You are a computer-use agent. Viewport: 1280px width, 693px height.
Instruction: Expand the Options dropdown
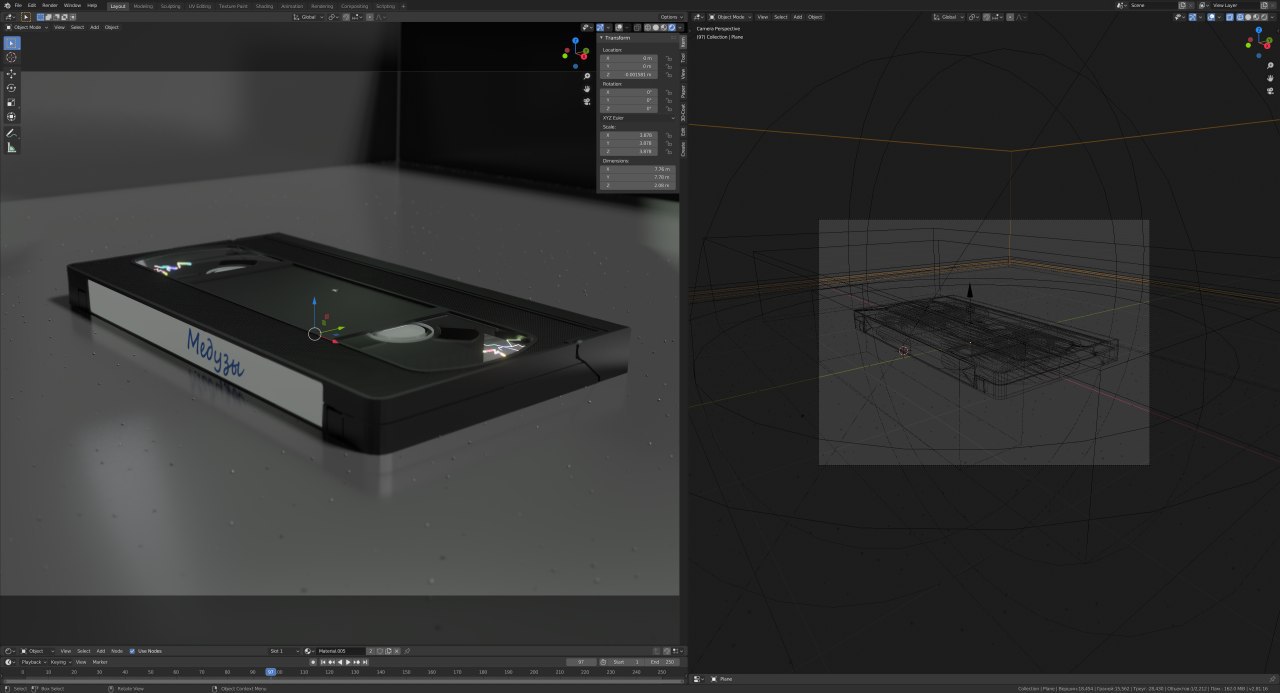tap(672, 17)
